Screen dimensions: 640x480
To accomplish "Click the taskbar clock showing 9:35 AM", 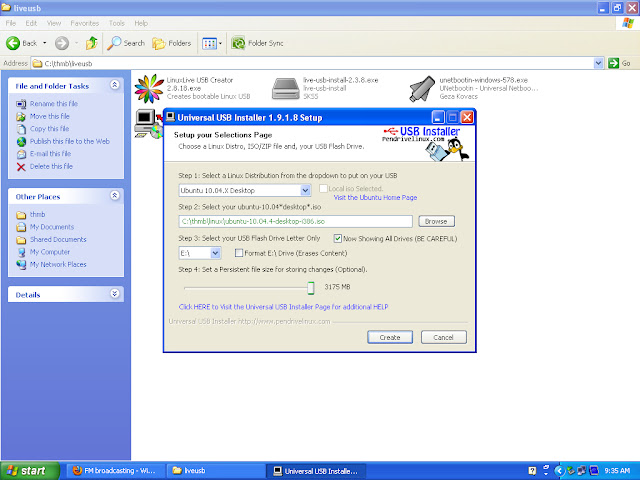I will tap(617, 471).
